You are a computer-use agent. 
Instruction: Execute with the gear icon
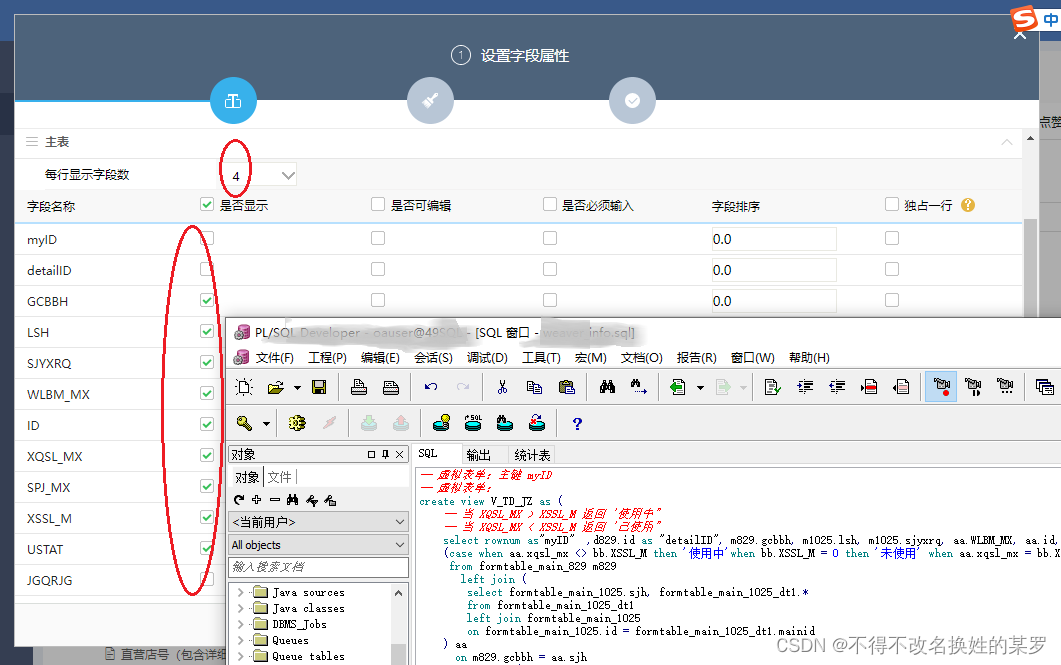pyautogui.click(x=297, y=423)
